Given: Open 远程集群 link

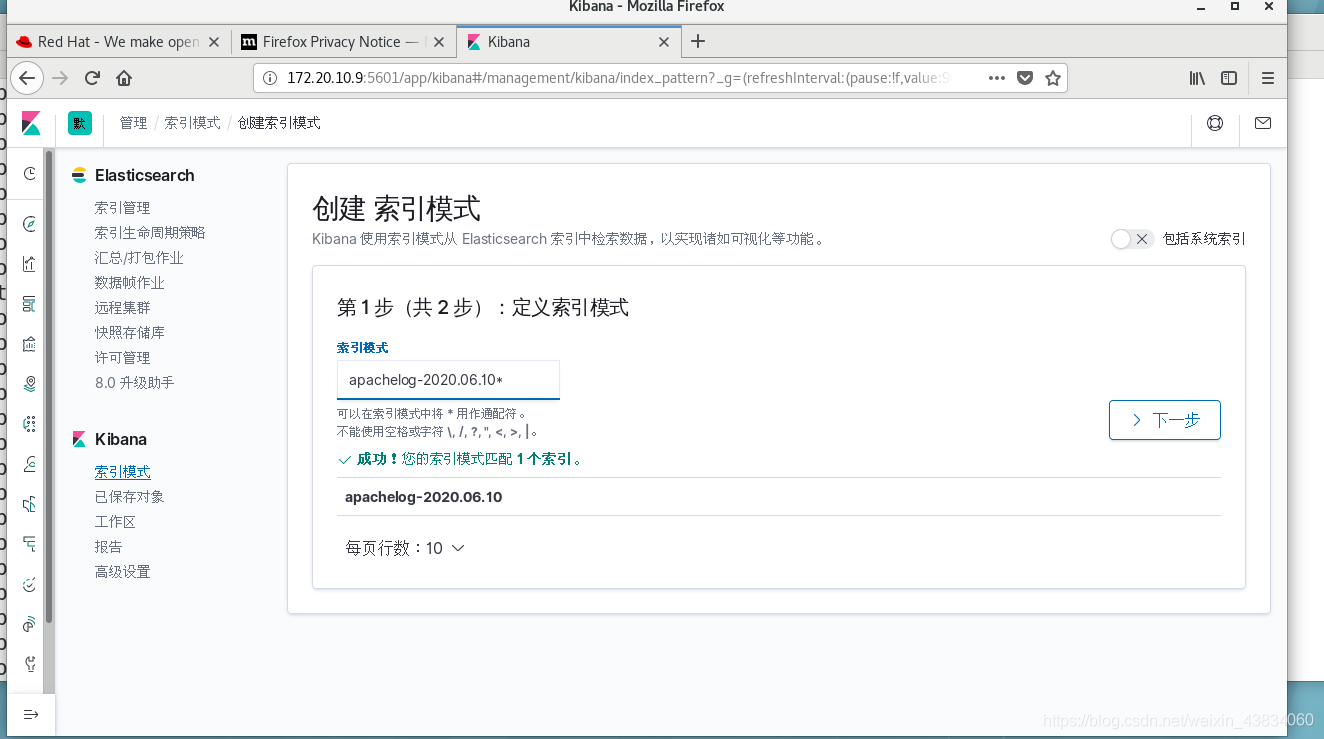Looking at the screenshot, I should 122,308.
